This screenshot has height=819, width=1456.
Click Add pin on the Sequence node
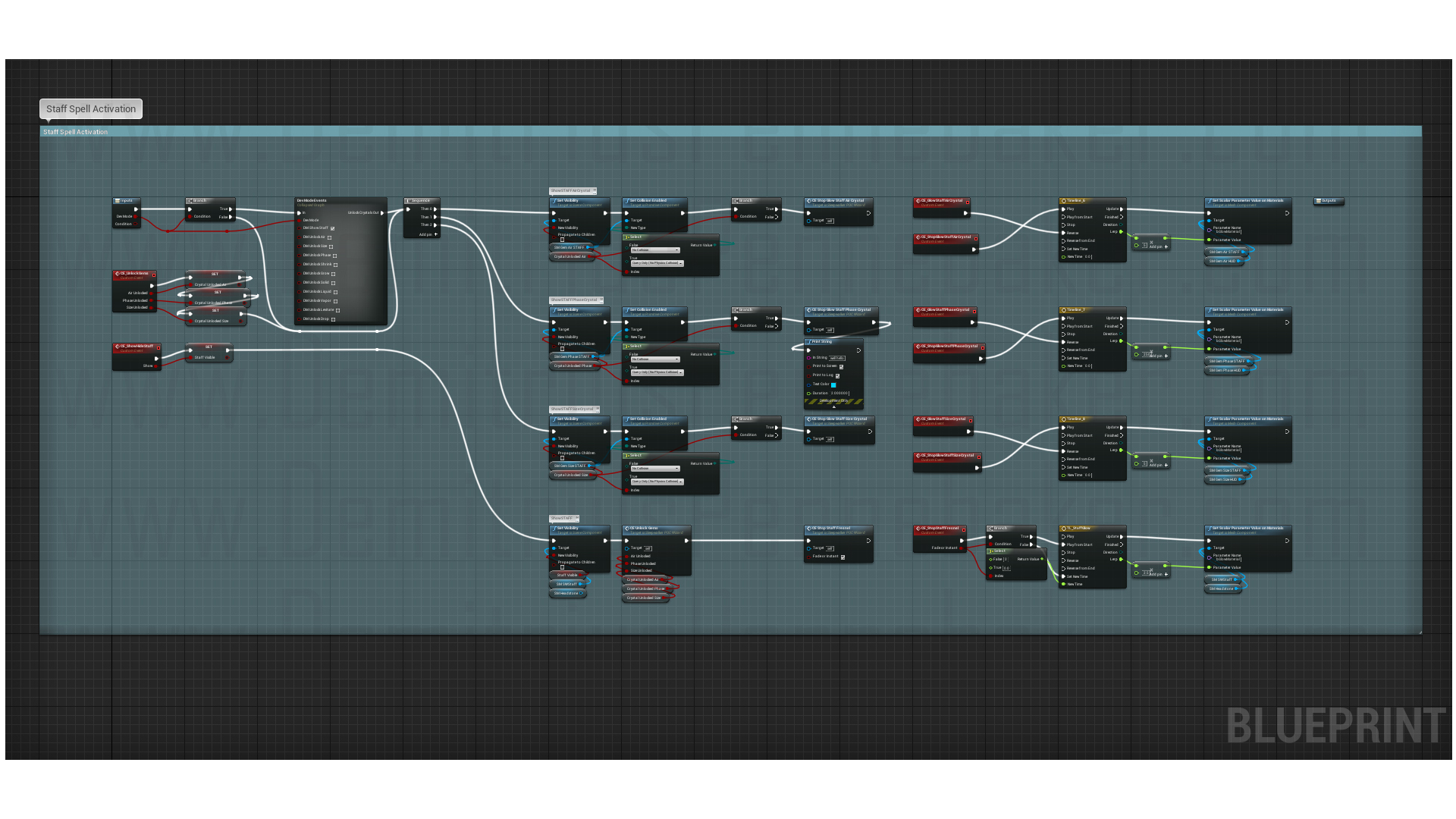(x=428, y=234)
